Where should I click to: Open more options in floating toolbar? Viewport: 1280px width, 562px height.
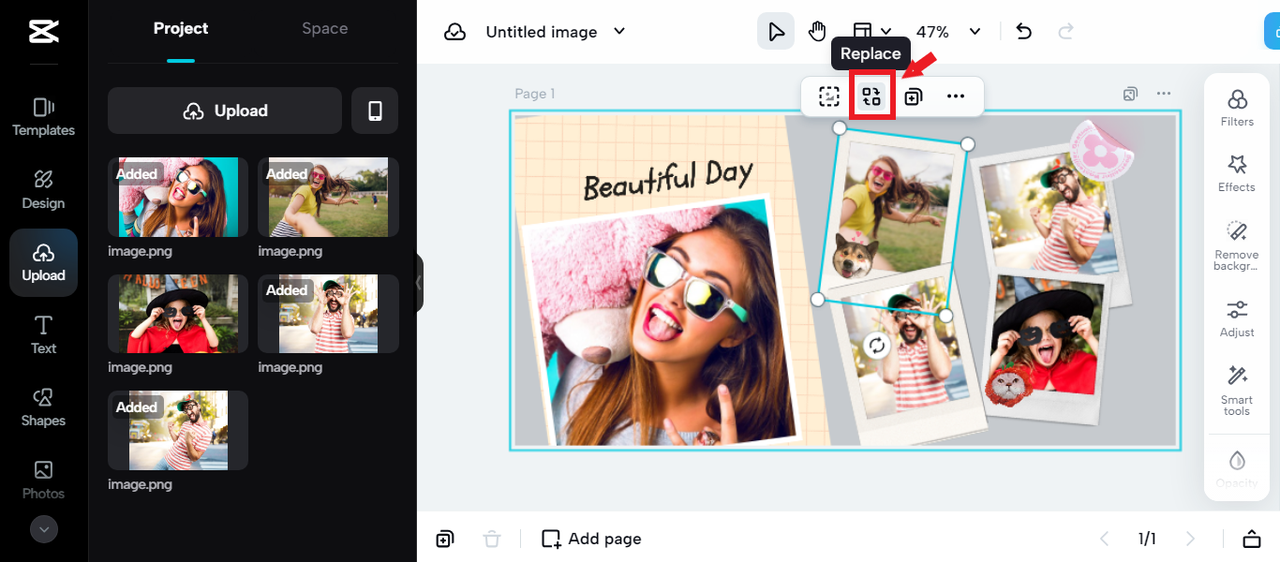click(x=955, y=97)
